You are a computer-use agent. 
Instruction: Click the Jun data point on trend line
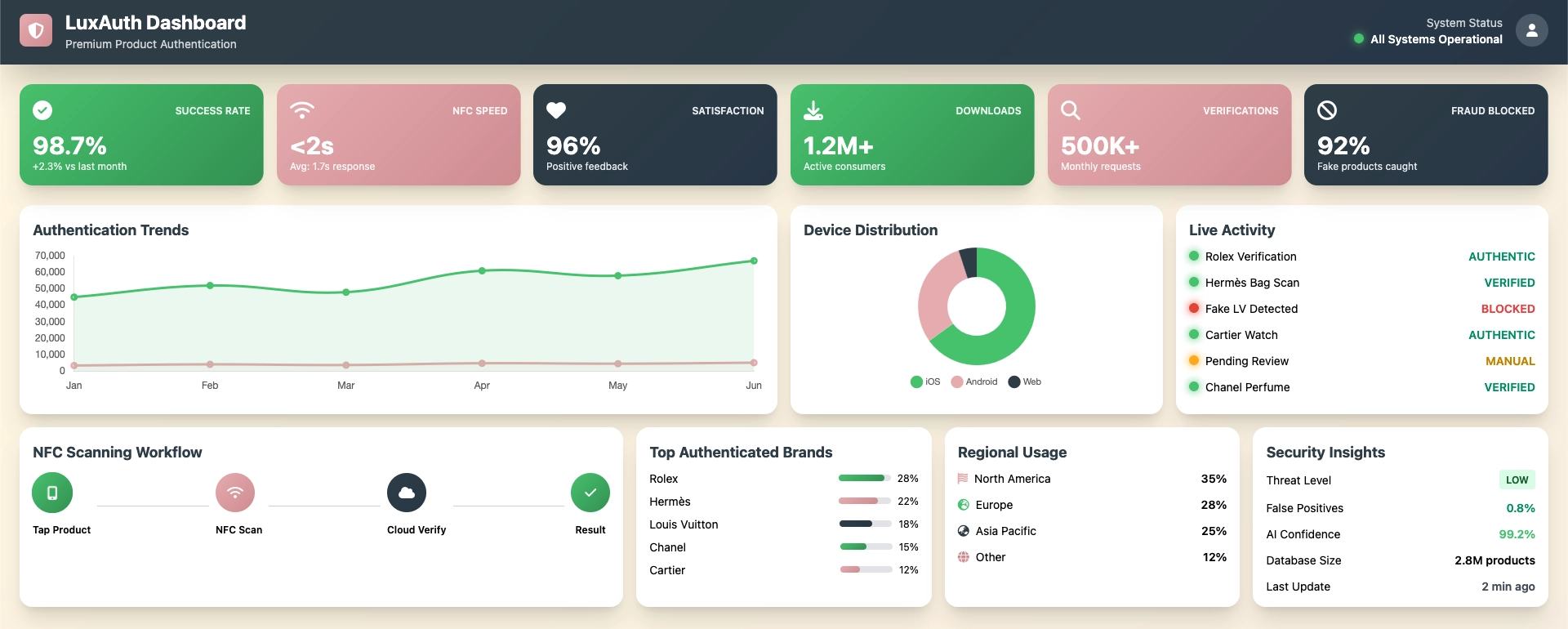tap(754, 261)
